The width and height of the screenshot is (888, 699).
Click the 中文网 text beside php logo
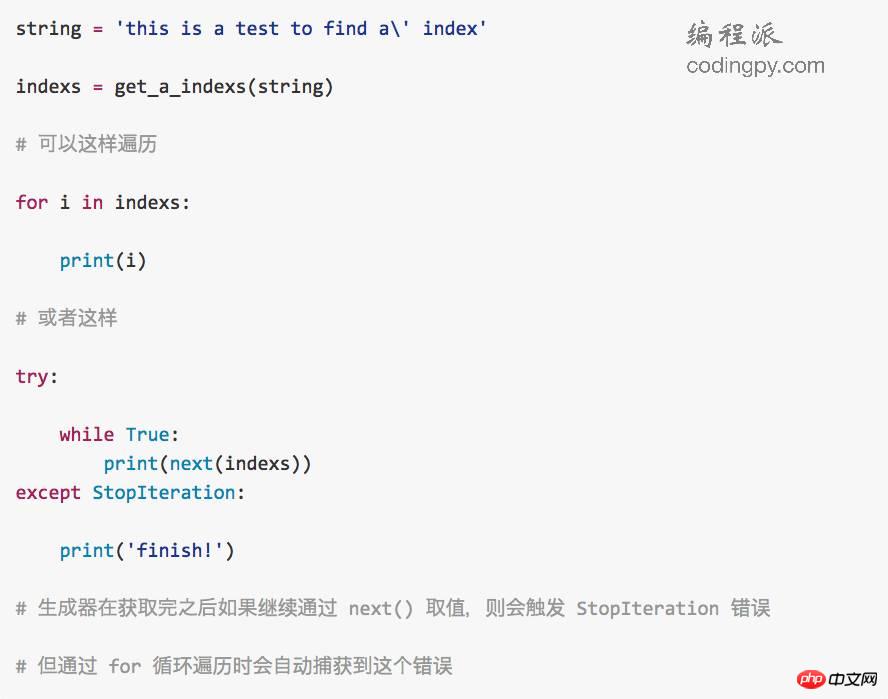[x=852, y=679]
